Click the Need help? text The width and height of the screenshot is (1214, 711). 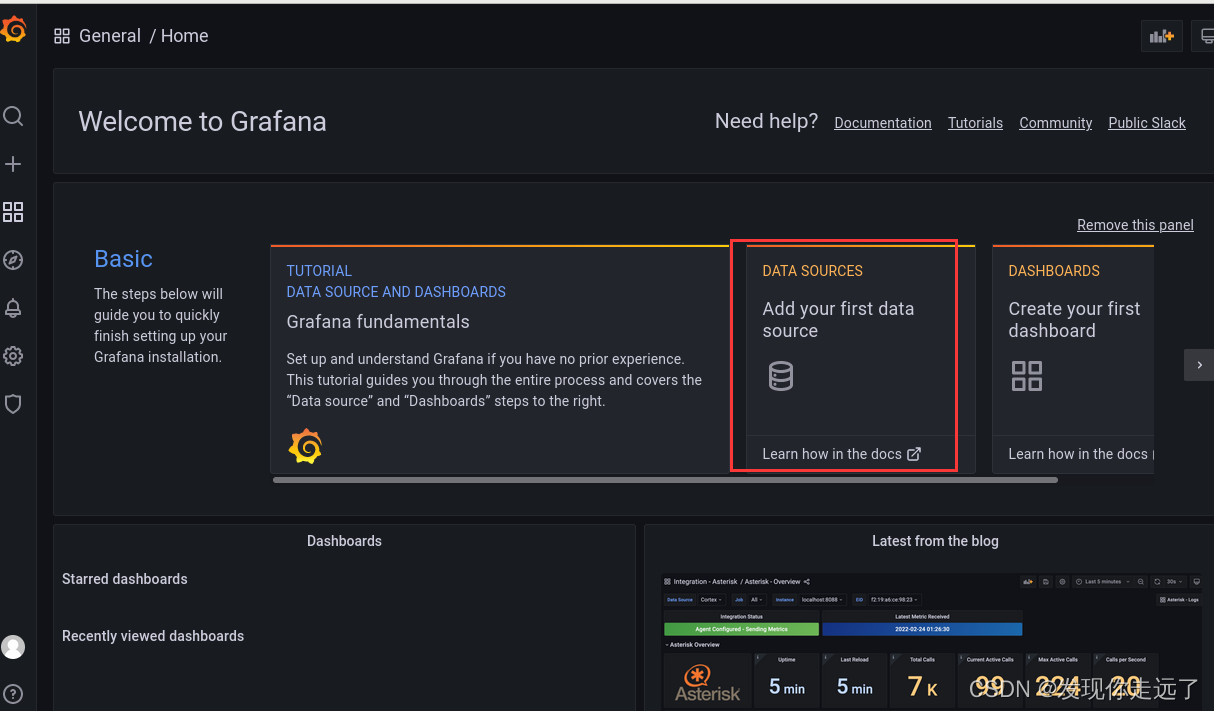[x=766, y=121]
